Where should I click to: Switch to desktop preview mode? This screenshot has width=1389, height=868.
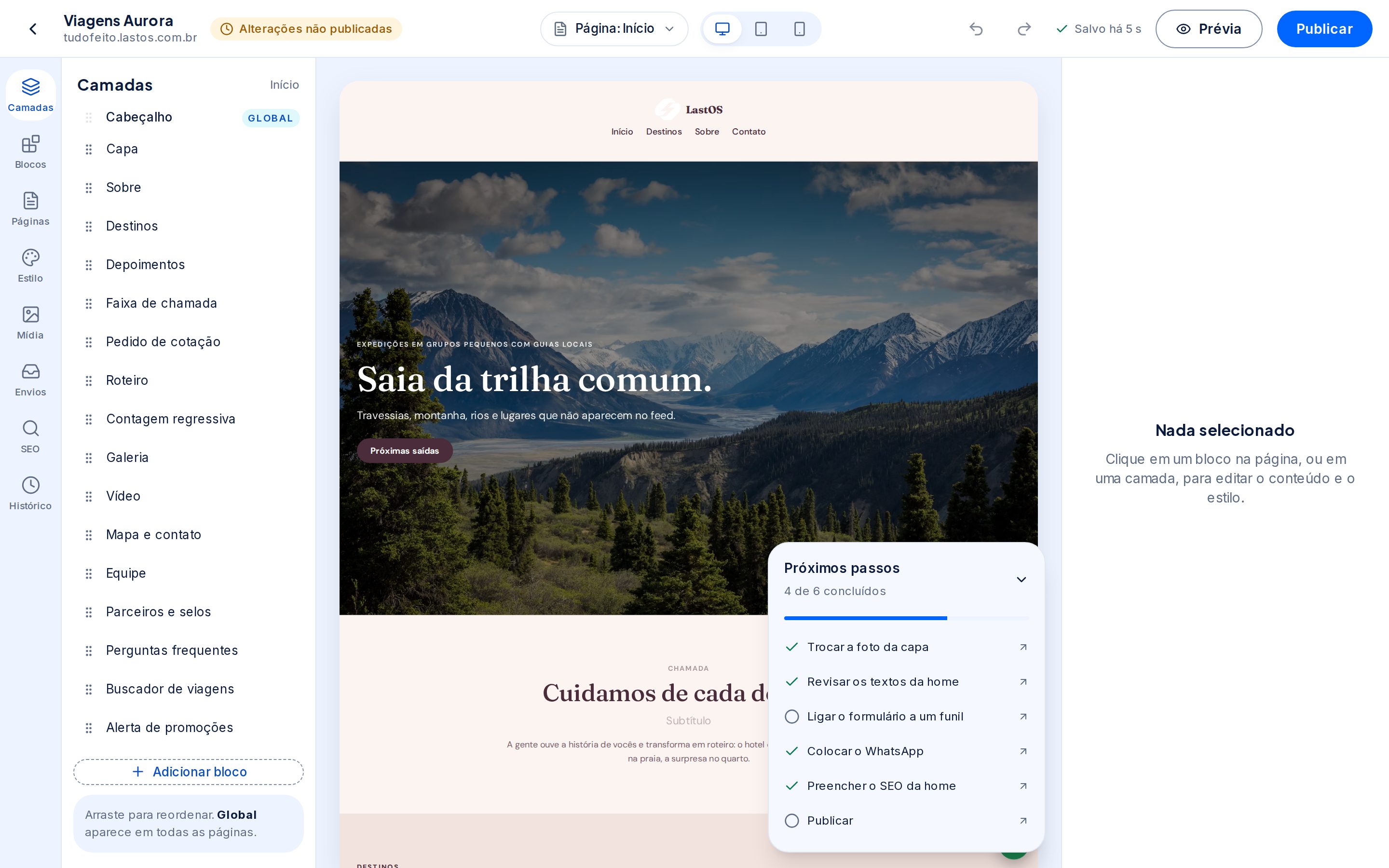pos(722,29)
